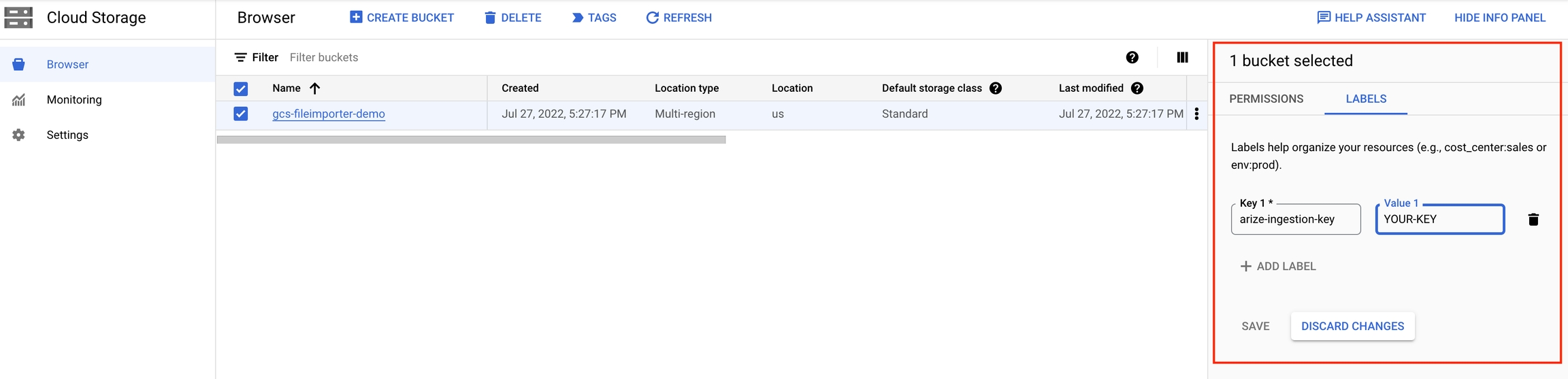Uncheck the gcs-fileimporter-demo bucket checkbox

pos(241,114)
